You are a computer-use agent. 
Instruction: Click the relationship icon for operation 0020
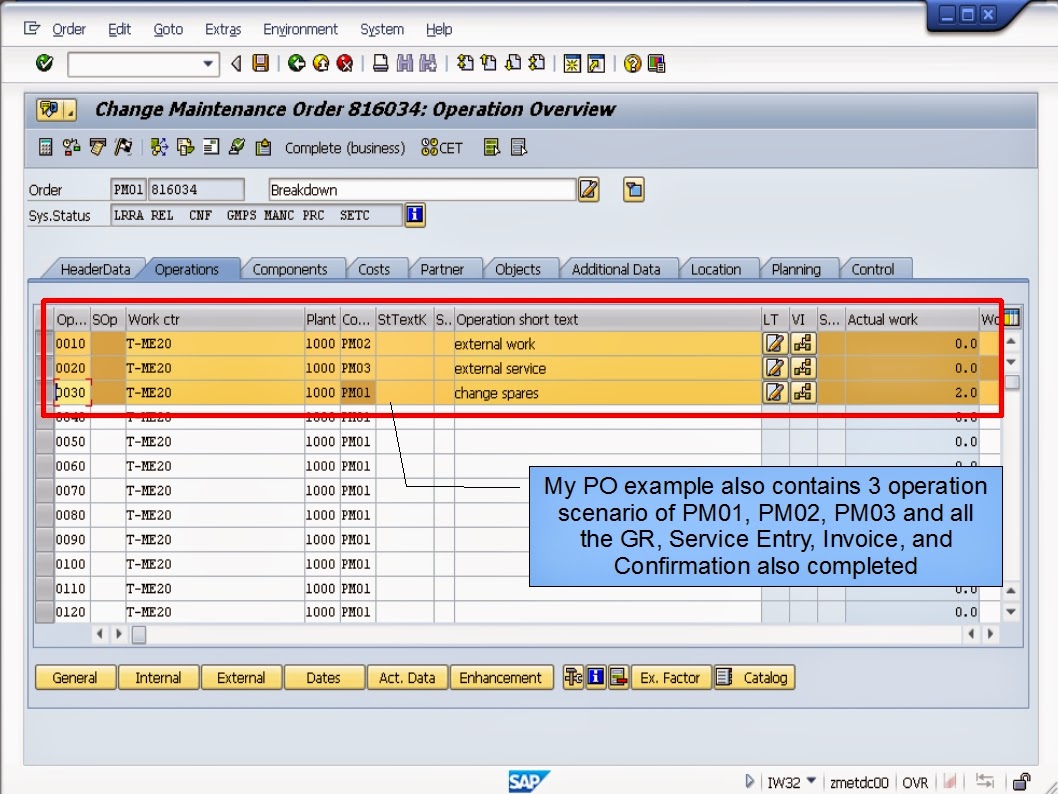click(802, 368)
